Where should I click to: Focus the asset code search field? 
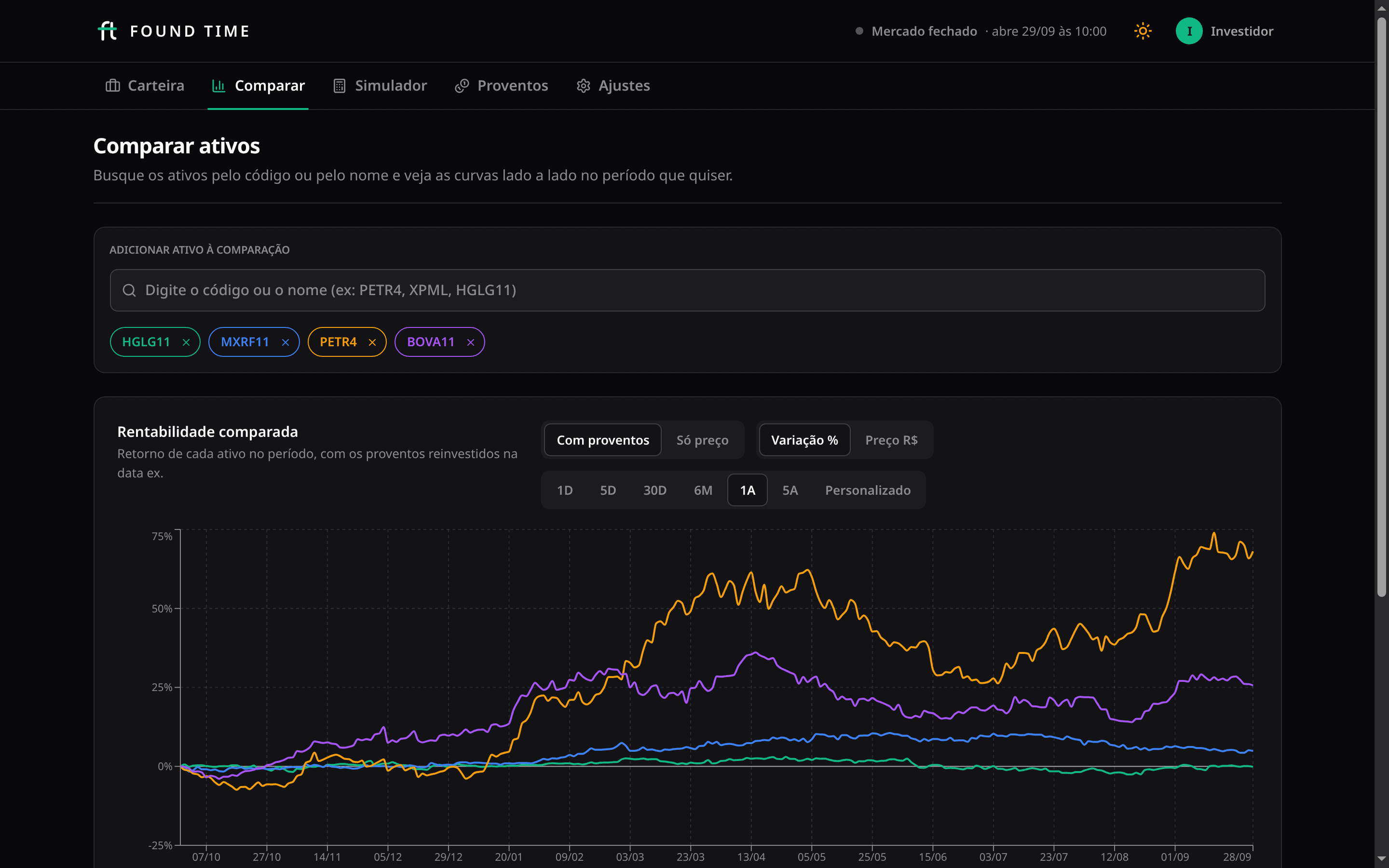click(687, 290)
